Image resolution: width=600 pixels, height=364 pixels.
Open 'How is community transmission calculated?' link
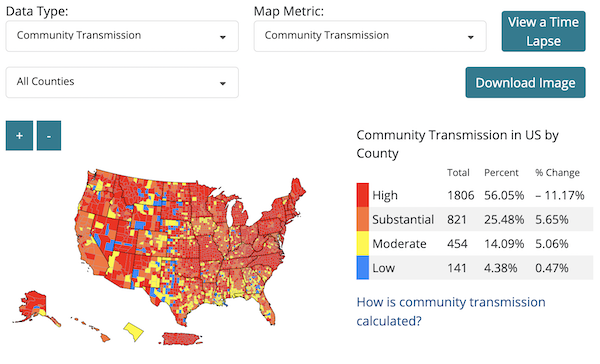pyautogui.click(x=451, y=311)
